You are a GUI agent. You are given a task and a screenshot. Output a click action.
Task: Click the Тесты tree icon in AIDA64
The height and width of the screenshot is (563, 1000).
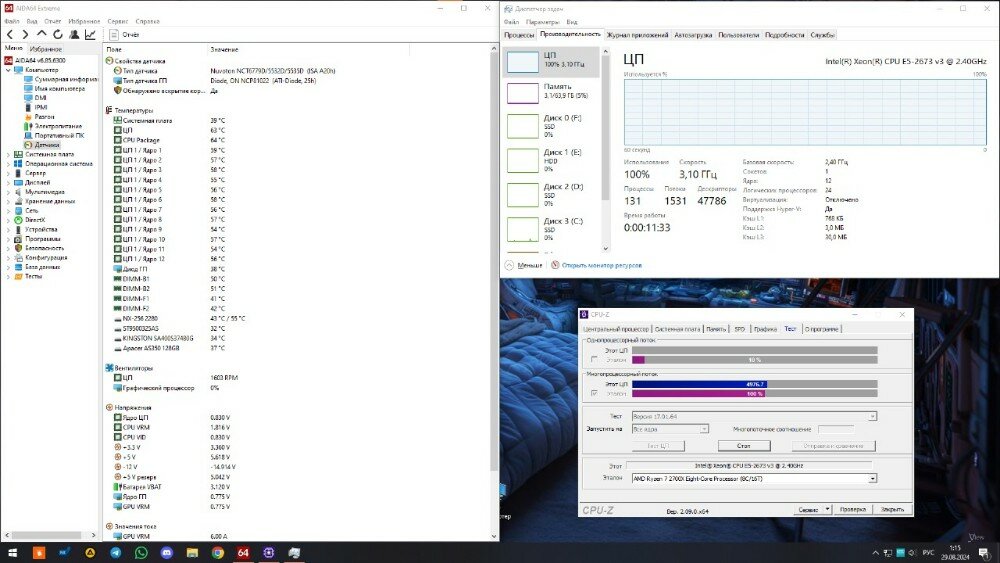(18, 276)
